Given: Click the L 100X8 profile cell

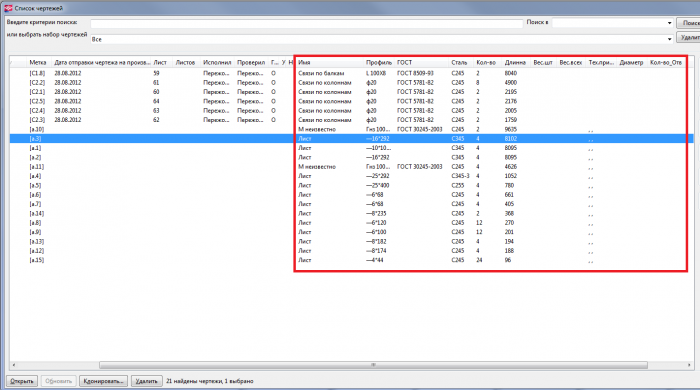Looking at the screenshot, I should pos(376,73).
